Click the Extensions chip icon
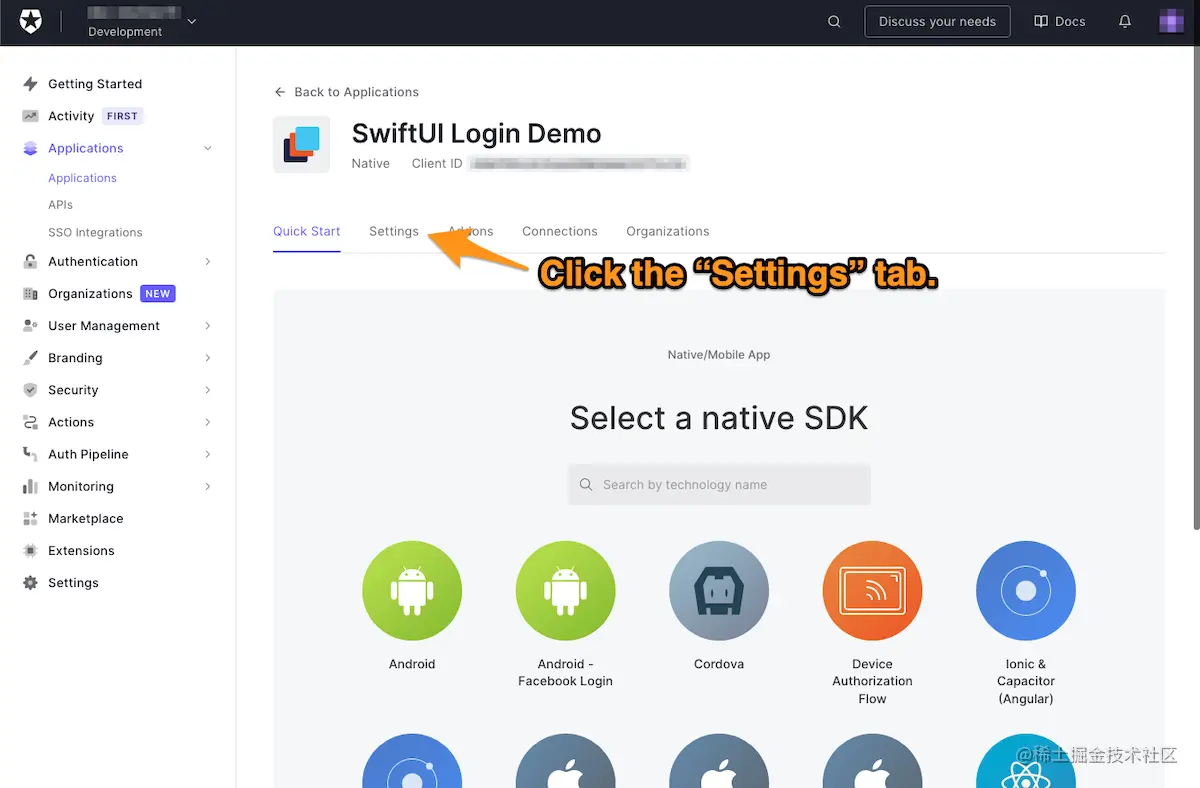This screenshot has width=1200, height=788. (x=30, y=551)
